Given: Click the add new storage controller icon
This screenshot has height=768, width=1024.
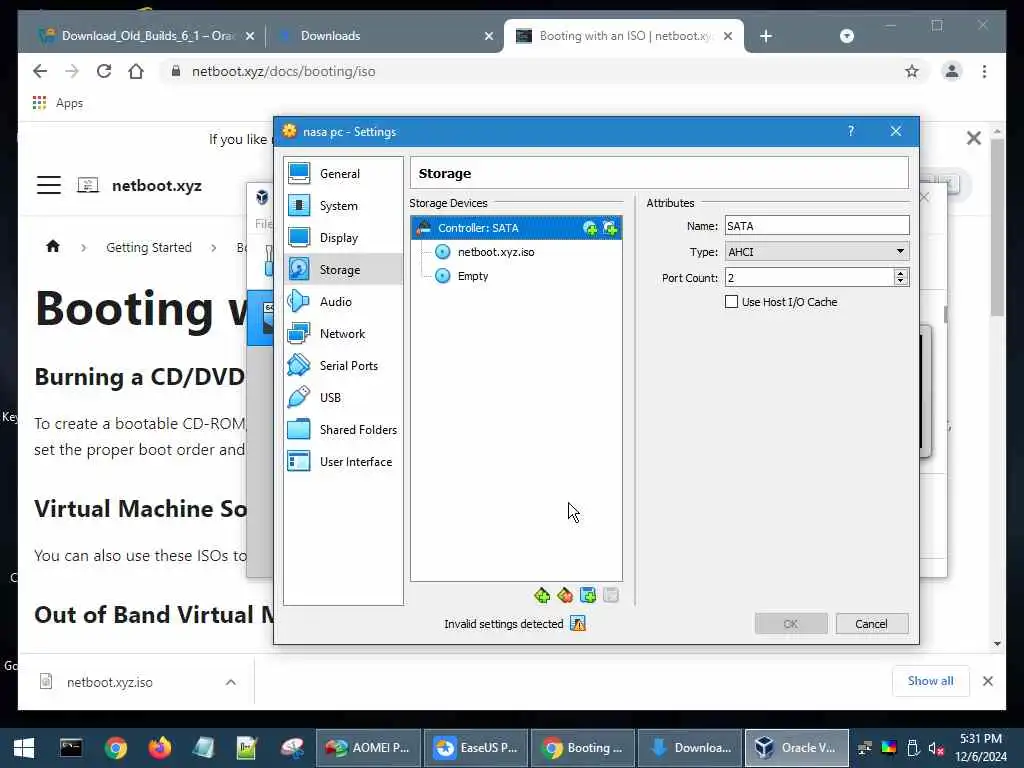Looking at the screenshot, I should (x=542, y=595).
